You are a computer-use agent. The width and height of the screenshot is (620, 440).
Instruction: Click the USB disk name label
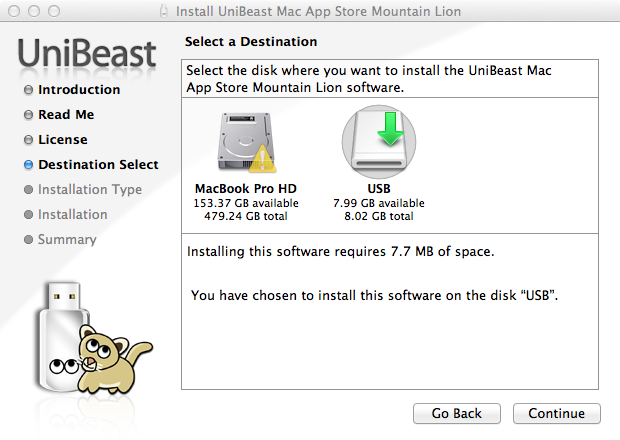tap(378, 188)
